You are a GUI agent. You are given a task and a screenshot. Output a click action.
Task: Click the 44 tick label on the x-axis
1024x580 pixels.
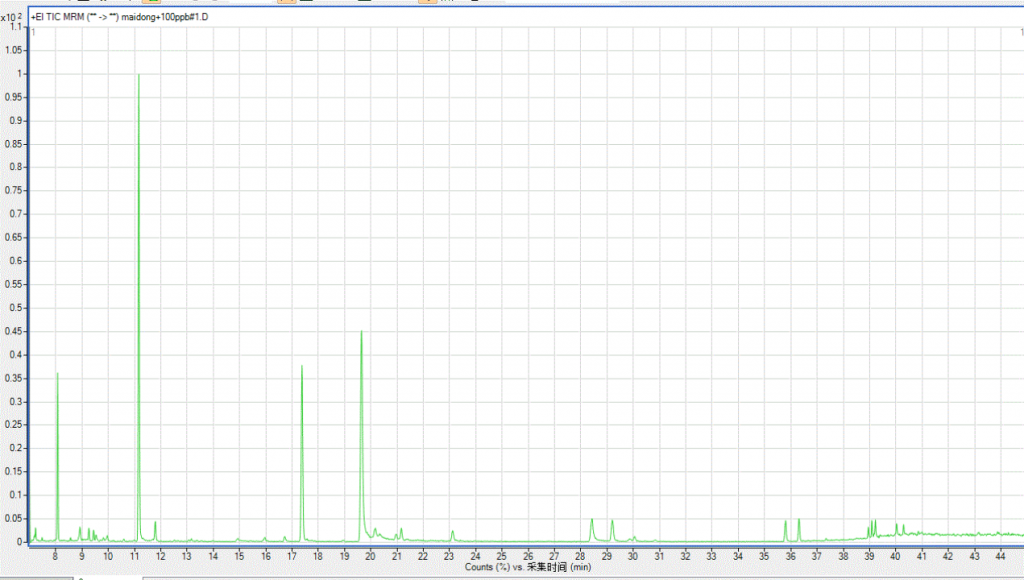coord(1000,554)
